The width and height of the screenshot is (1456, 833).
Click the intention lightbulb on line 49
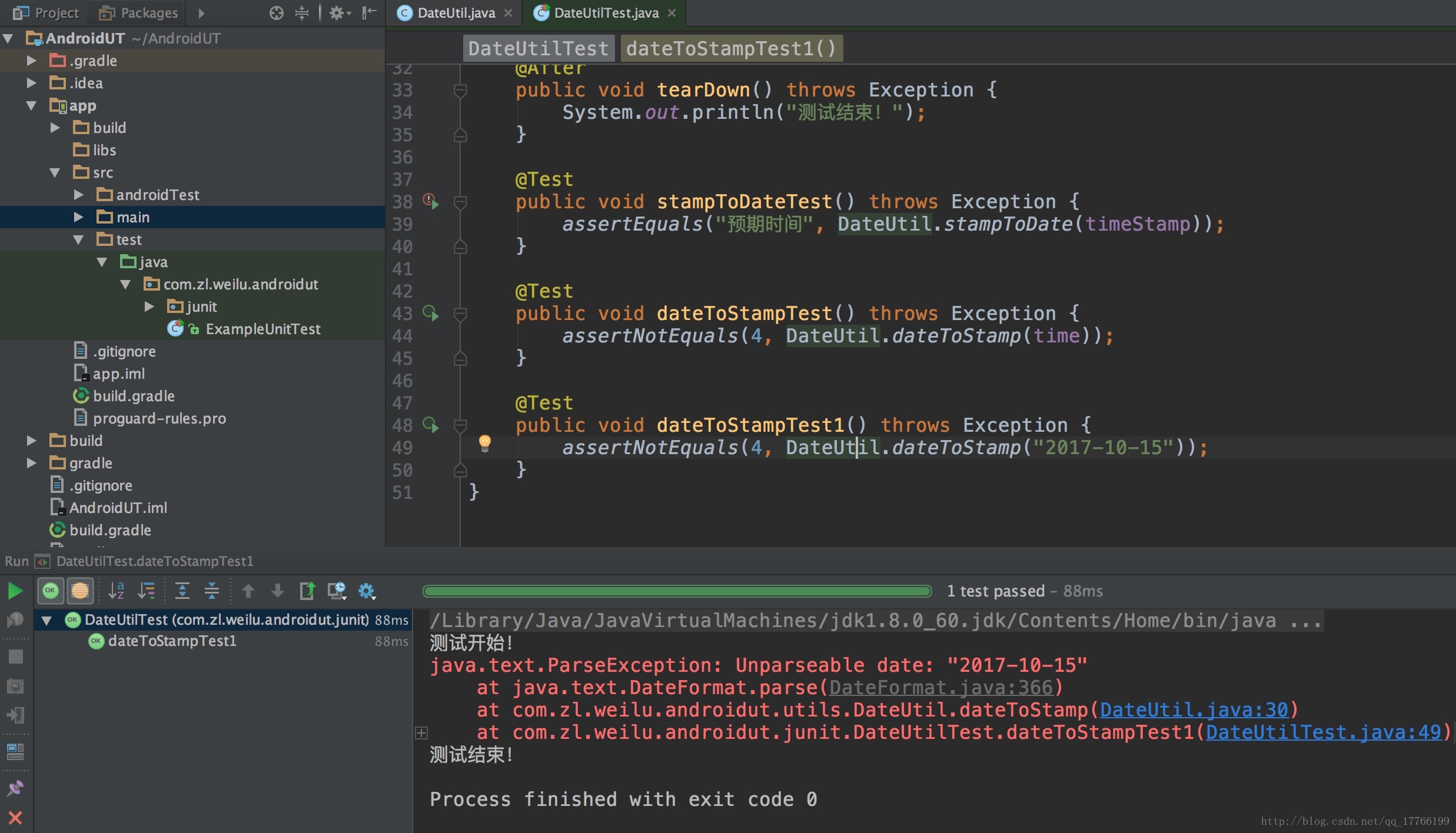point(485,443)
